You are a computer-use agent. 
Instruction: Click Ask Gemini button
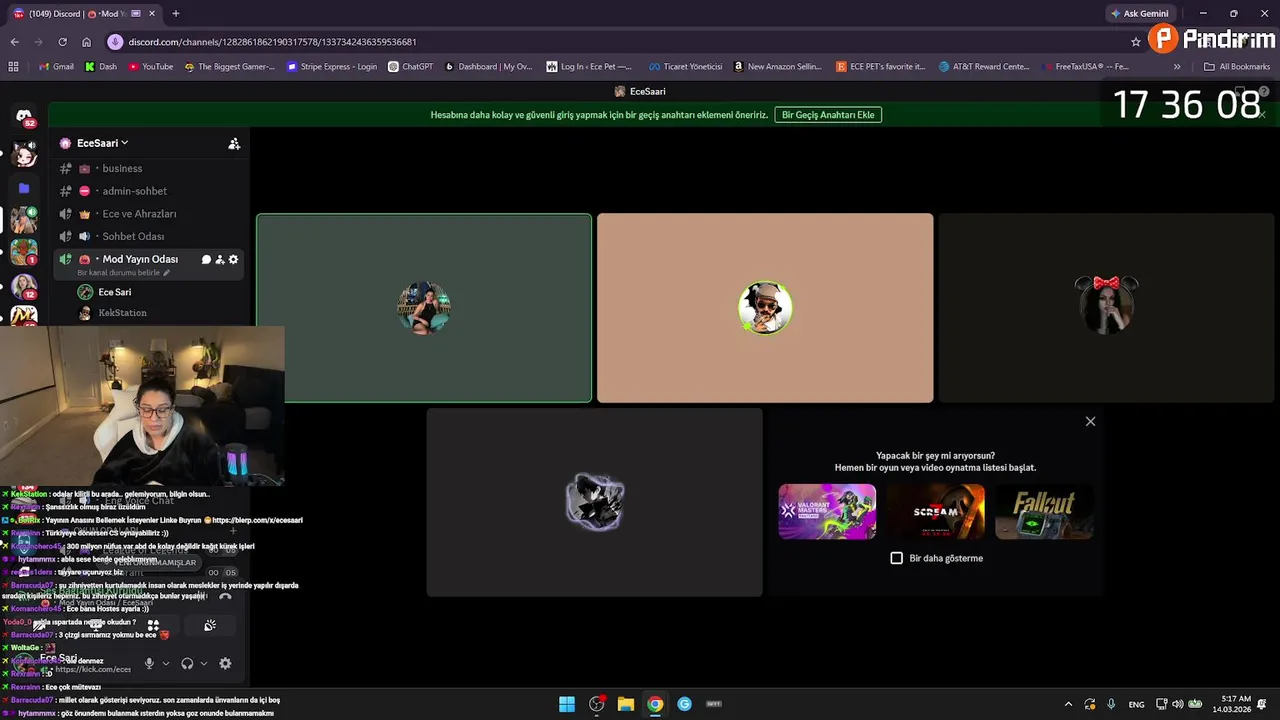pyautogui.click(x=1140, y=14)
